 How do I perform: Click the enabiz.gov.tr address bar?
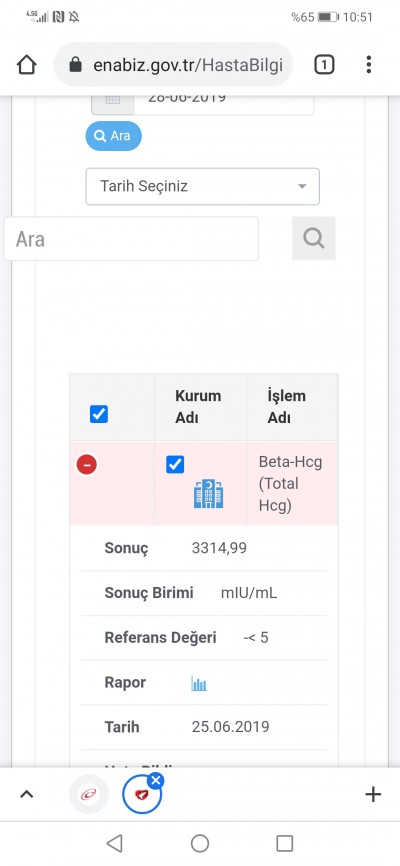(x=173, y=65)
